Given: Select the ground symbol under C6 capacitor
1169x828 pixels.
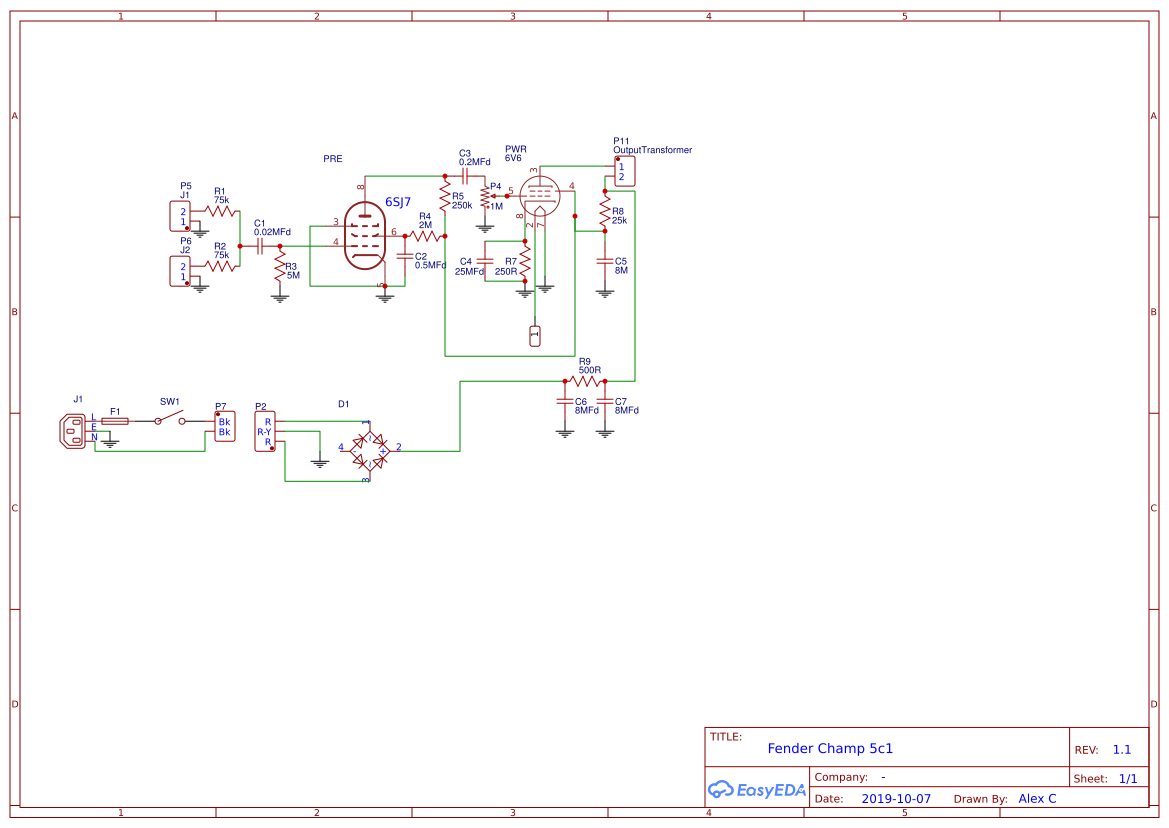Looking at the screenshot, I should point(565,432).
